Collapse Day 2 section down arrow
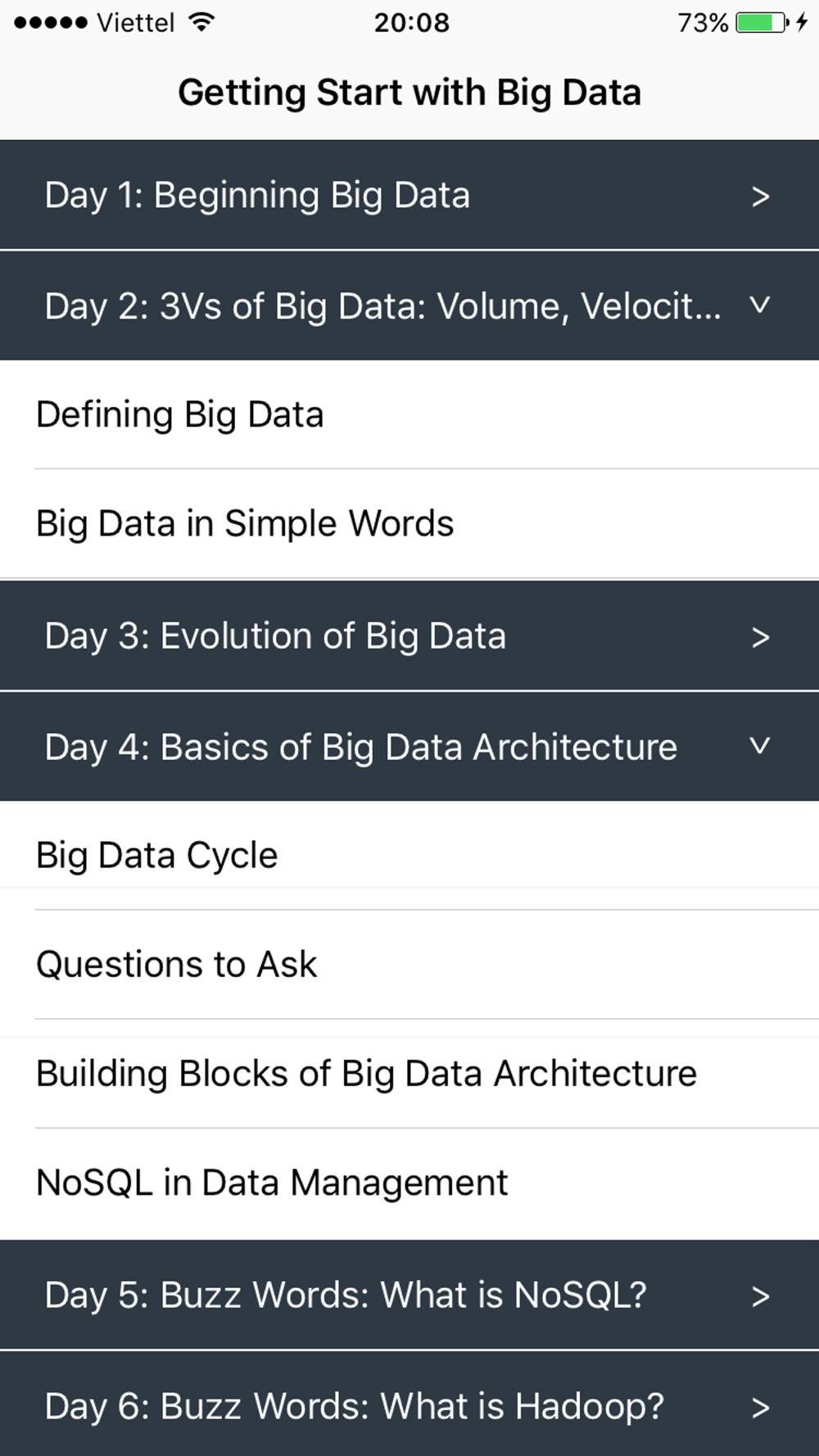This screenshot has height=1456, width=819. pos(760,305)
